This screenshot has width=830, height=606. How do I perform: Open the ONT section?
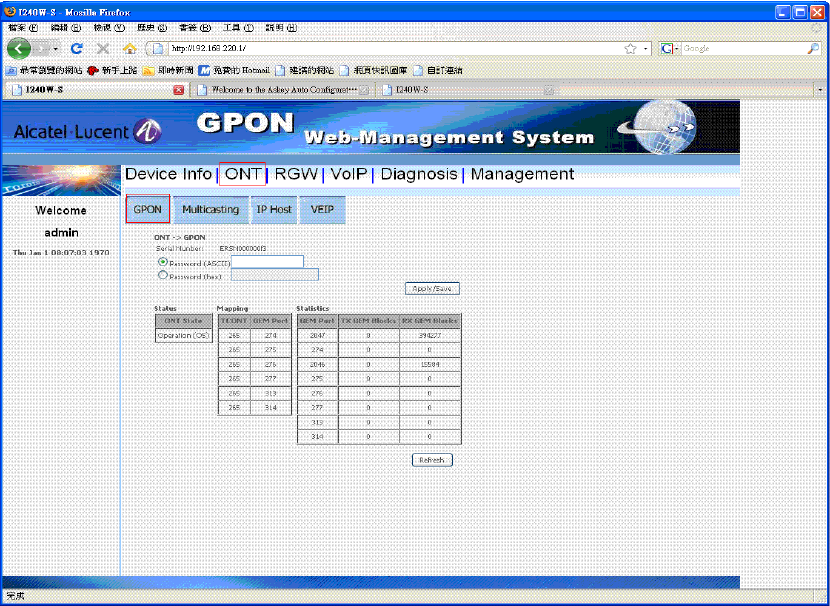(x=242, y=174)
